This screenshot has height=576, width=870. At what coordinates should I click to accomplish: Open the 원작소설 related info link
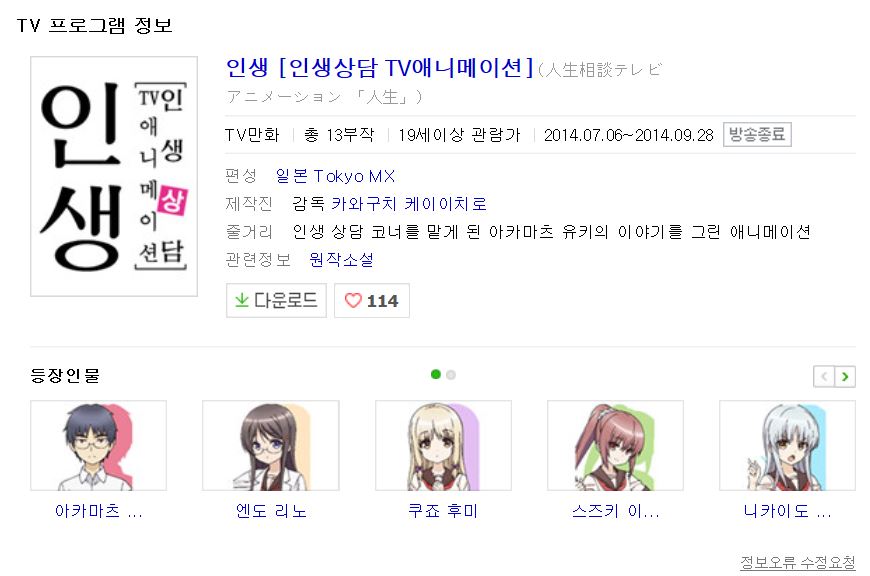coord(341,260)
